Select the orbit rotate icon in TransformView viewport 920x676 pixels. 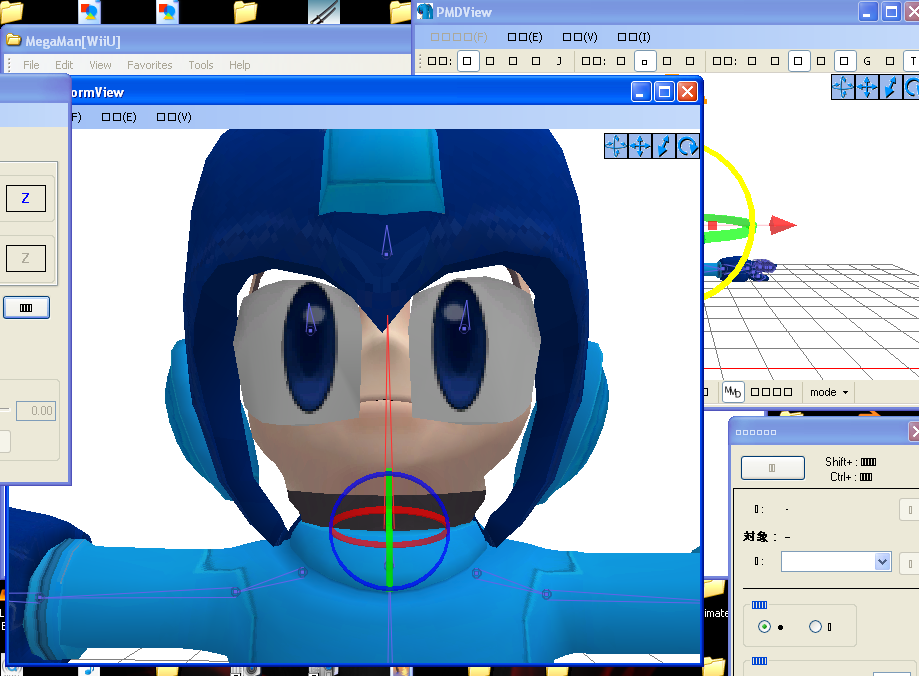point(616,146)
